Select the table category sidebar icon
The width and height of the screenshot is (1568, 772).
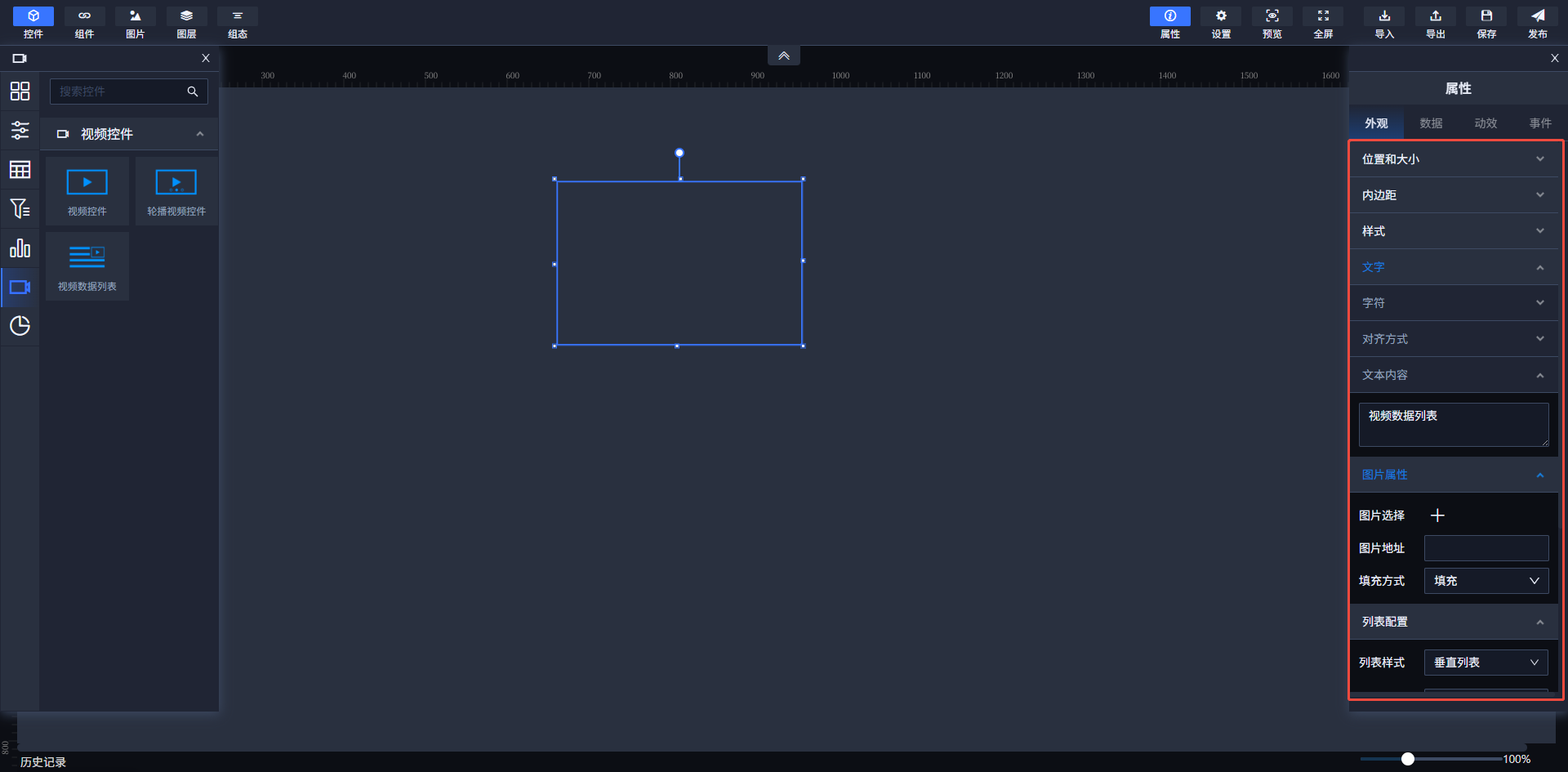click(x=20, y=170)
